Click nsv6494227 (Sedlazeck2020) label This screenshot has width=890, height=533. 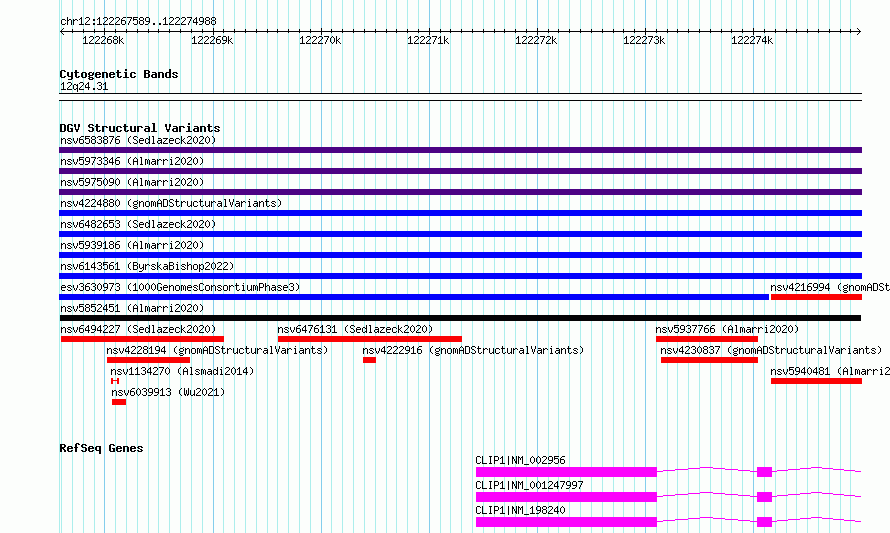click(138, 329)
